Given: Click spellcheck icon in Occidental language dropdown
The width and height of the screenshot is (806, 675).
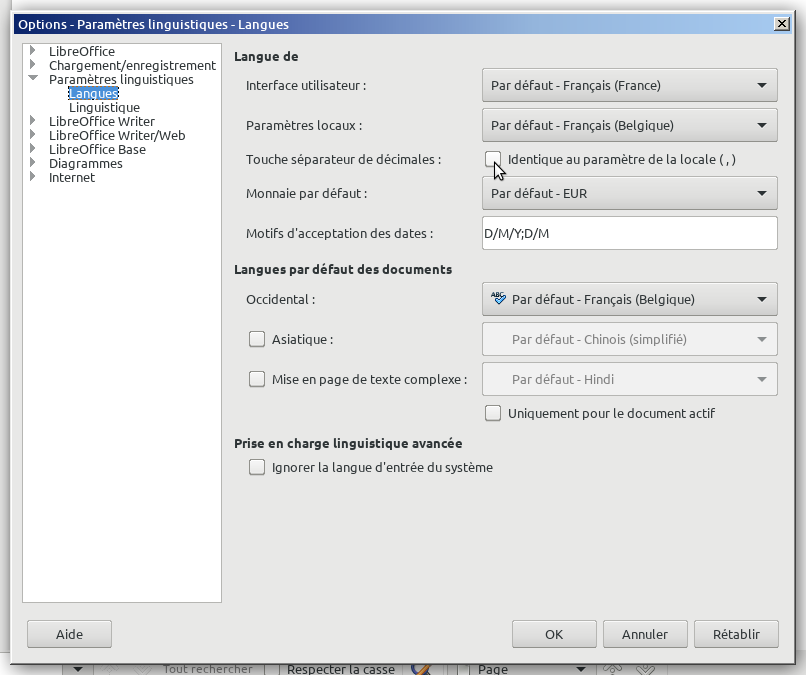Looking at the screenshot, I should pos(499,299).
